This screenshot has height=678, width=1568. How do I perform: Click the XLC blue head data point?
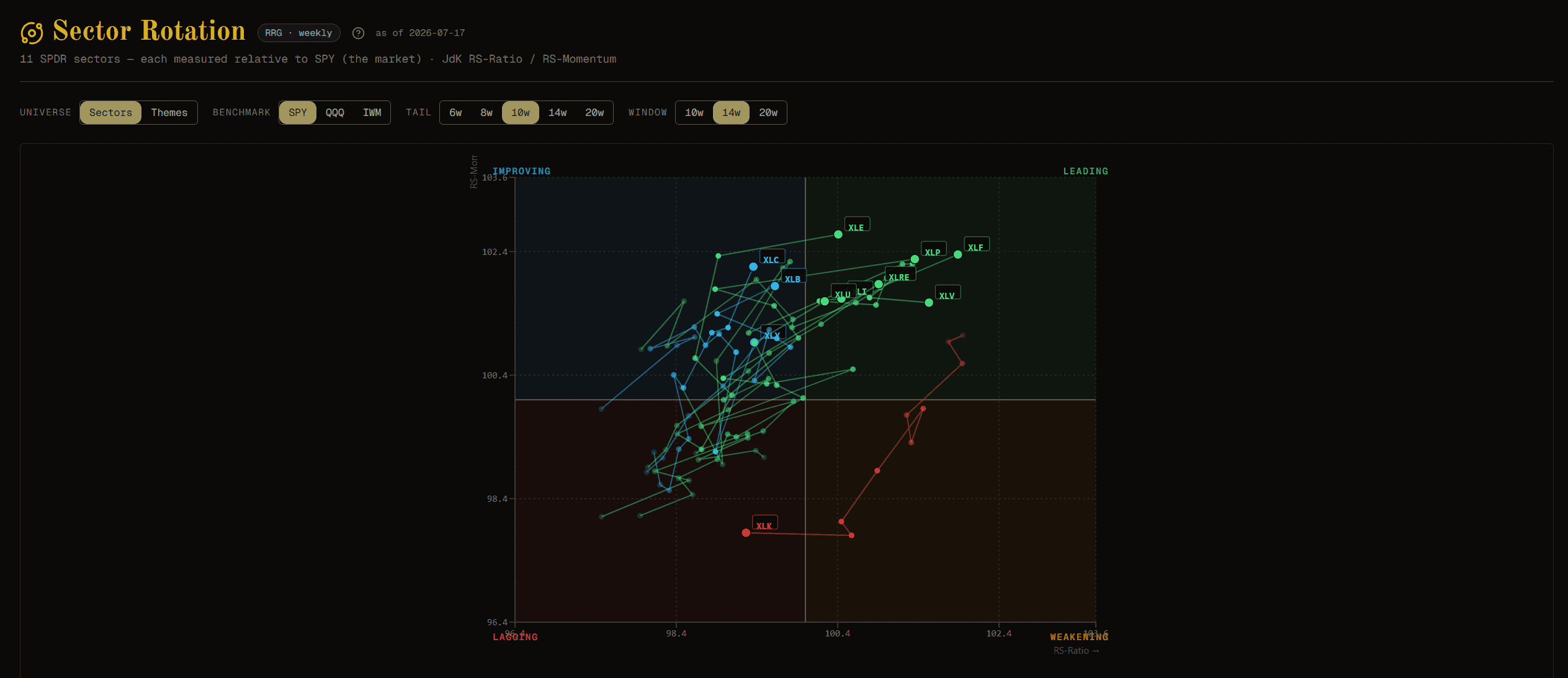point(753,267)
